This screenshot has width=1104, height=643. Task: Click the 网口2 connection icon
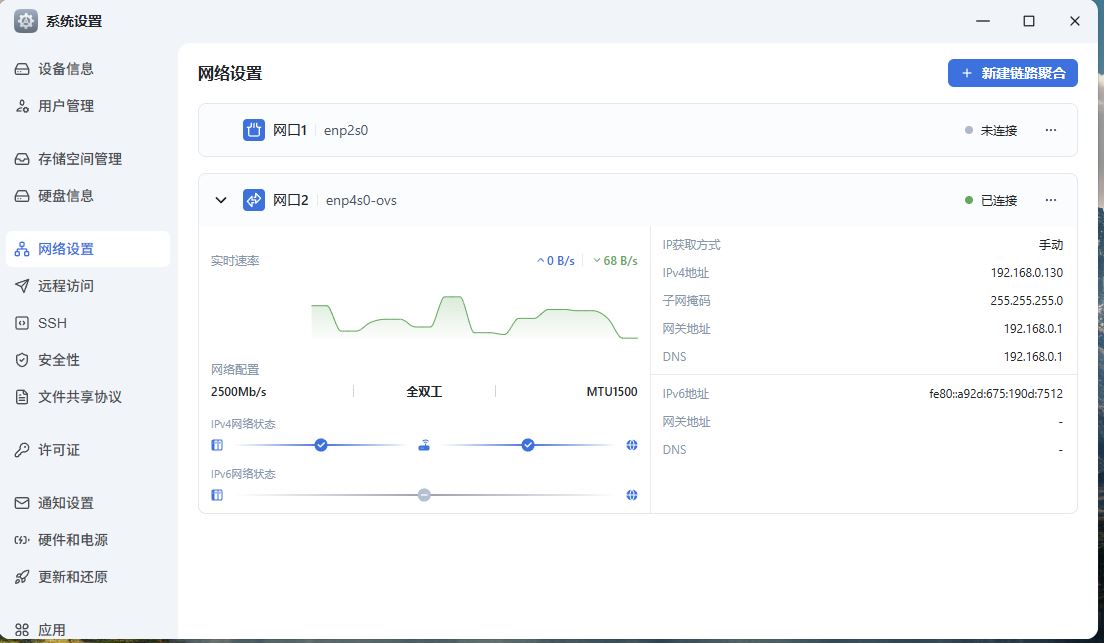click(253, 200)
